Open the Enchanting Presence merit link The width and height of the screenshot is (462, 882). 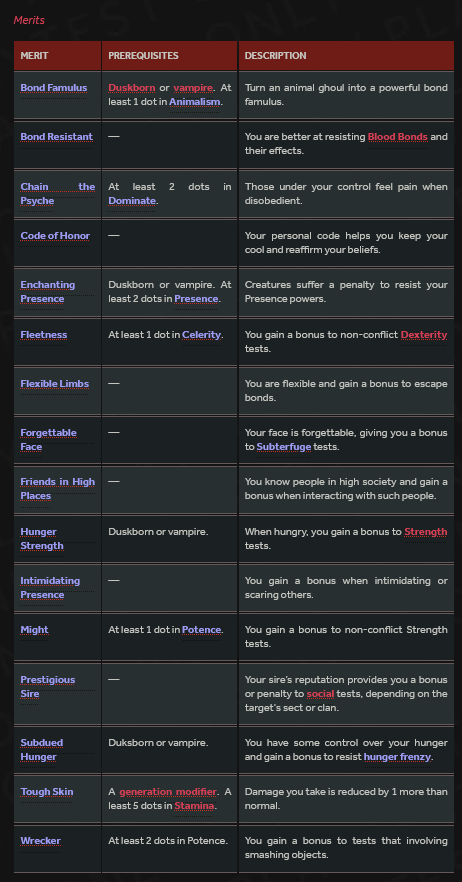click(x=48, y=291)
